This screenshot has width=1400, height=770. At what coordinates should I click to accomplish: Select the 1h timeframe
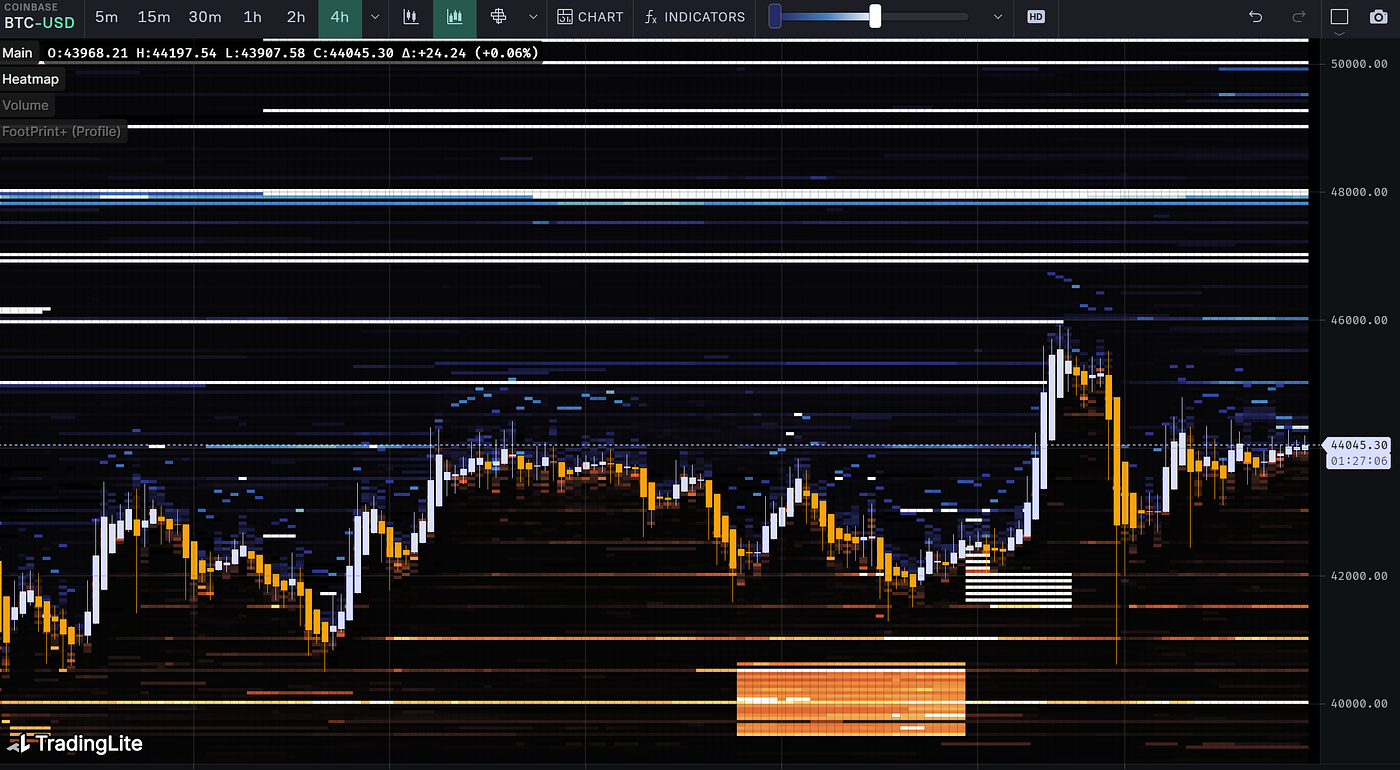[253, 17]
